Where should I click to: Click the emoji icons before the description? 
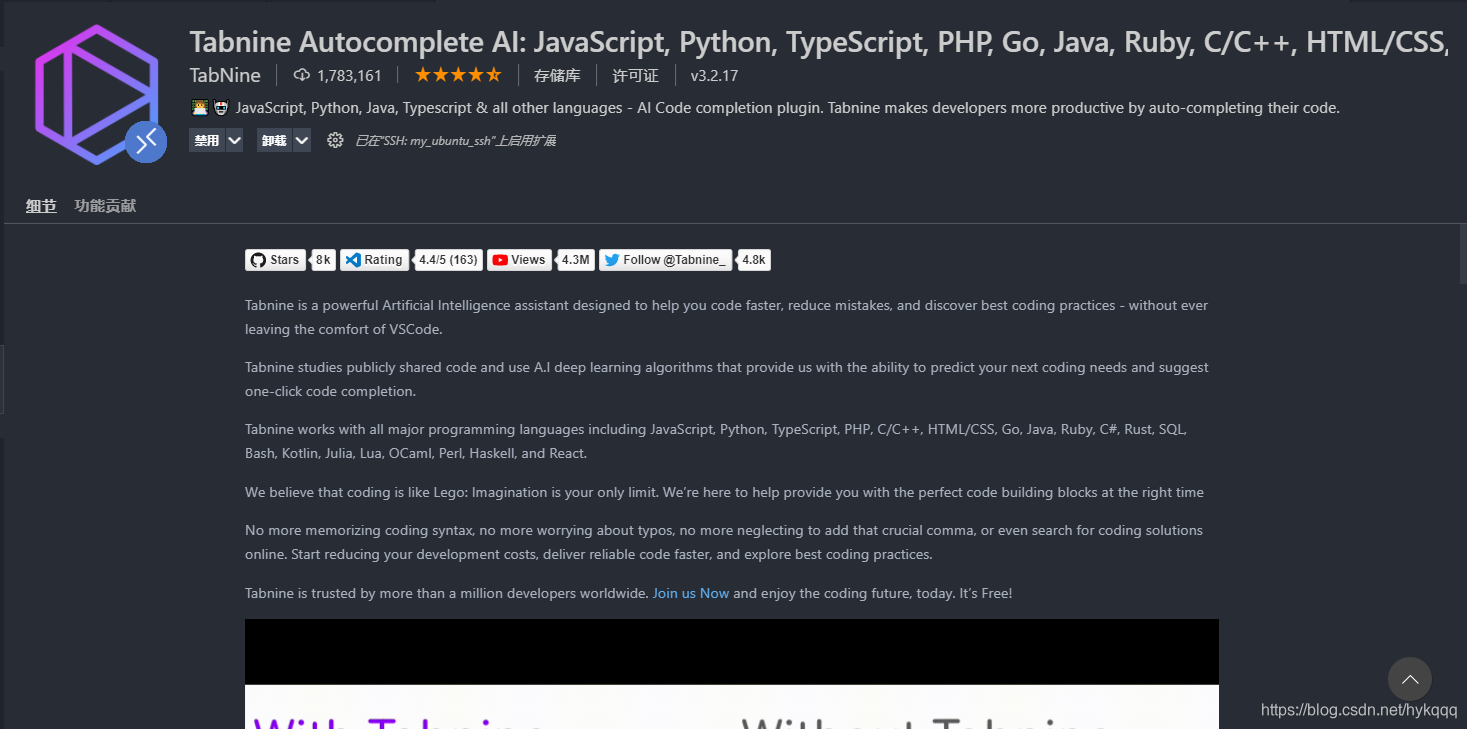(x=210, y=108)
